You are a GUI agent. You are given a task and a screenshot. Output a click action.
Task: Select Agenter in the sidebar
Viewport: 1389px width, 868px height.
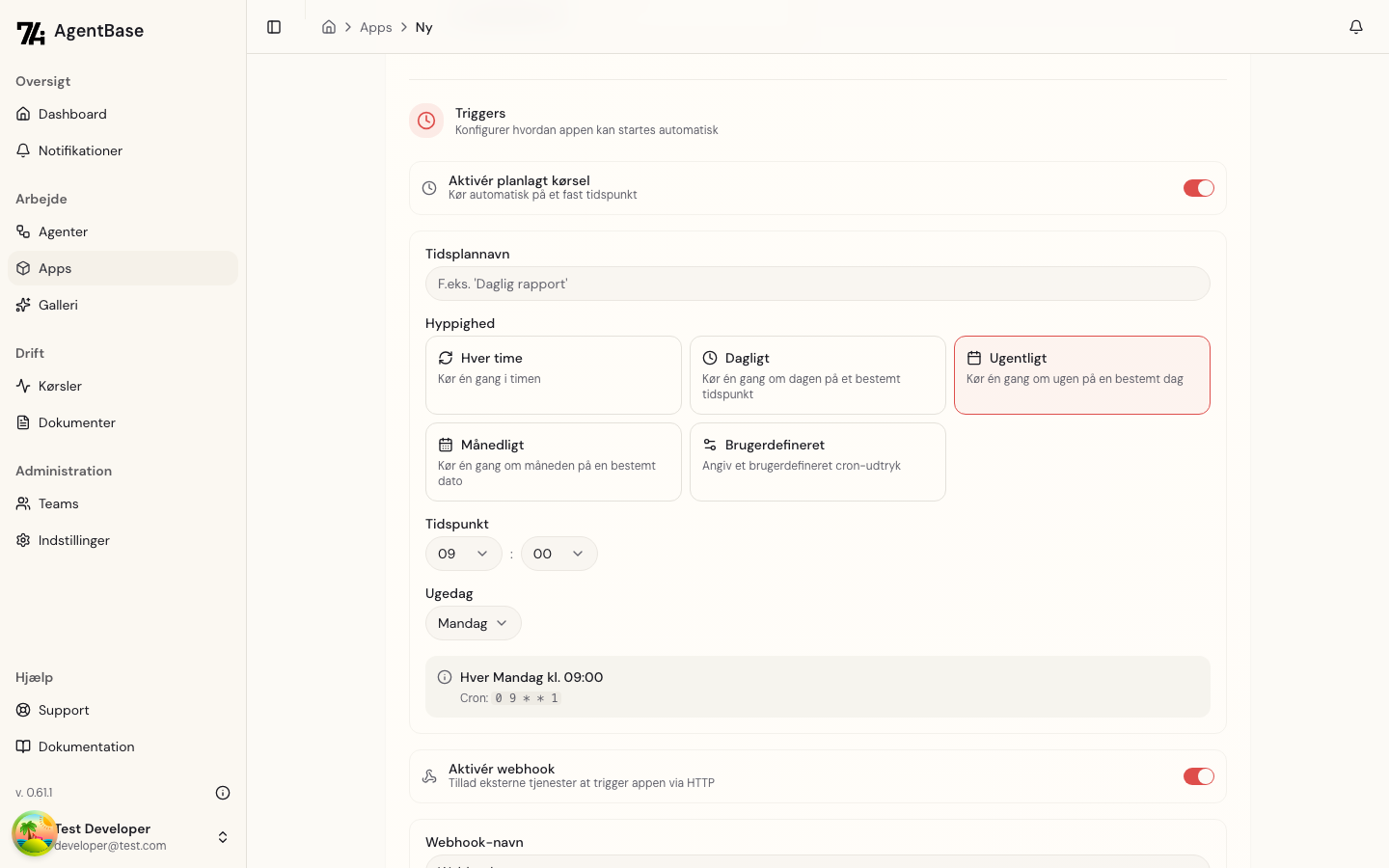[x=64, y=231]
